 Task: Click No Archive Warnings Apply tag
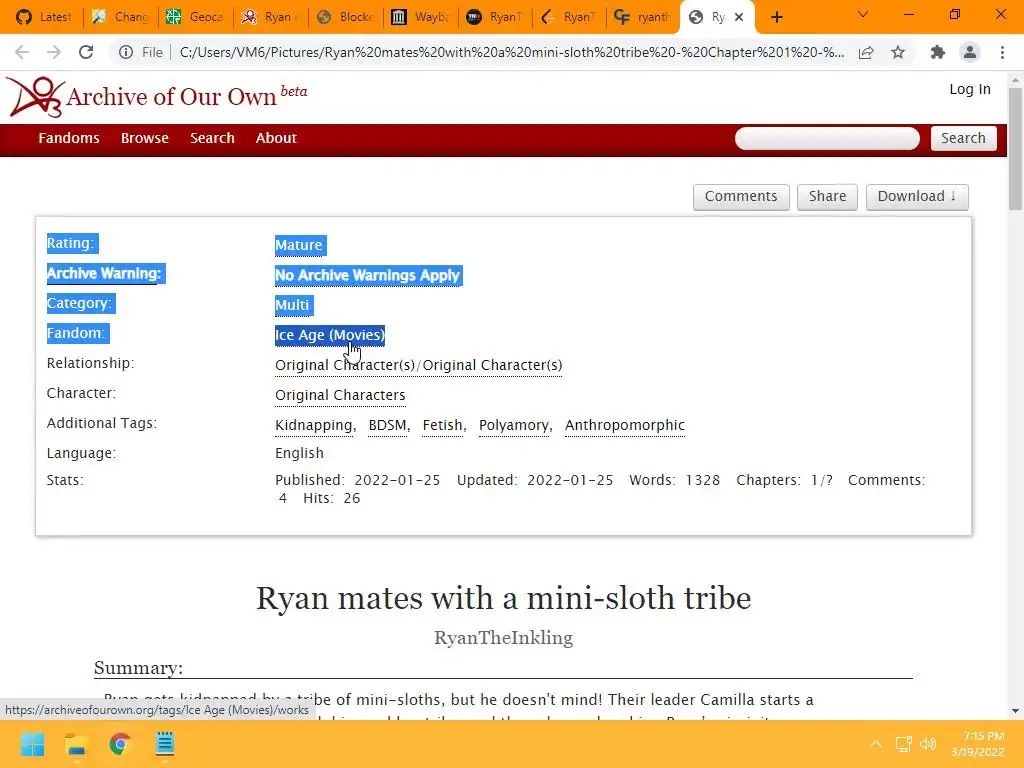[x=368, y=275]
